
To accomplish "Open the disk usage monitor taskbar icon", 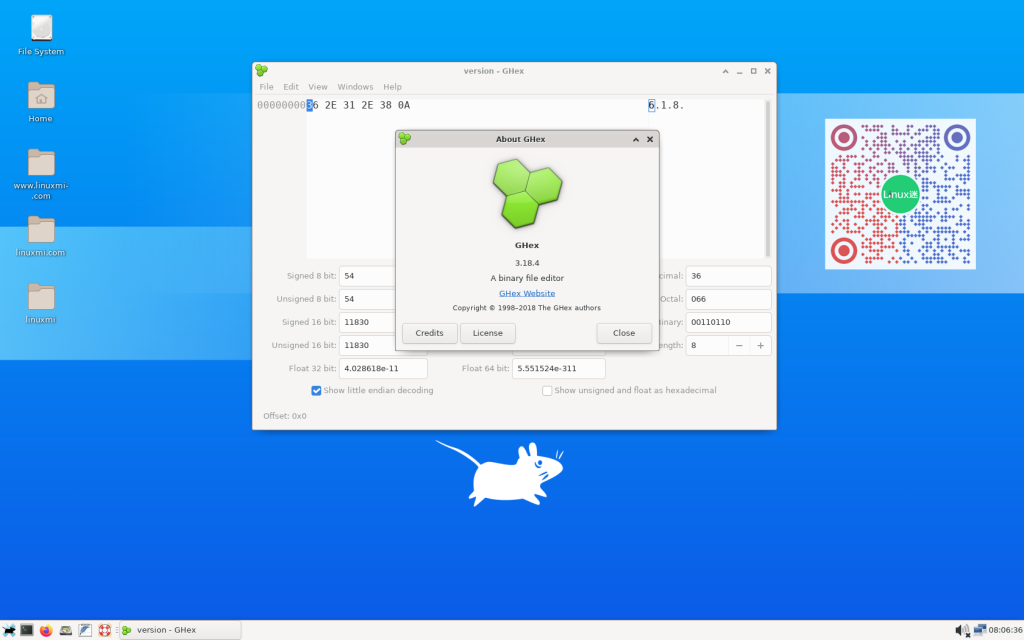I will pyautogui.click(x=65, y=630).
